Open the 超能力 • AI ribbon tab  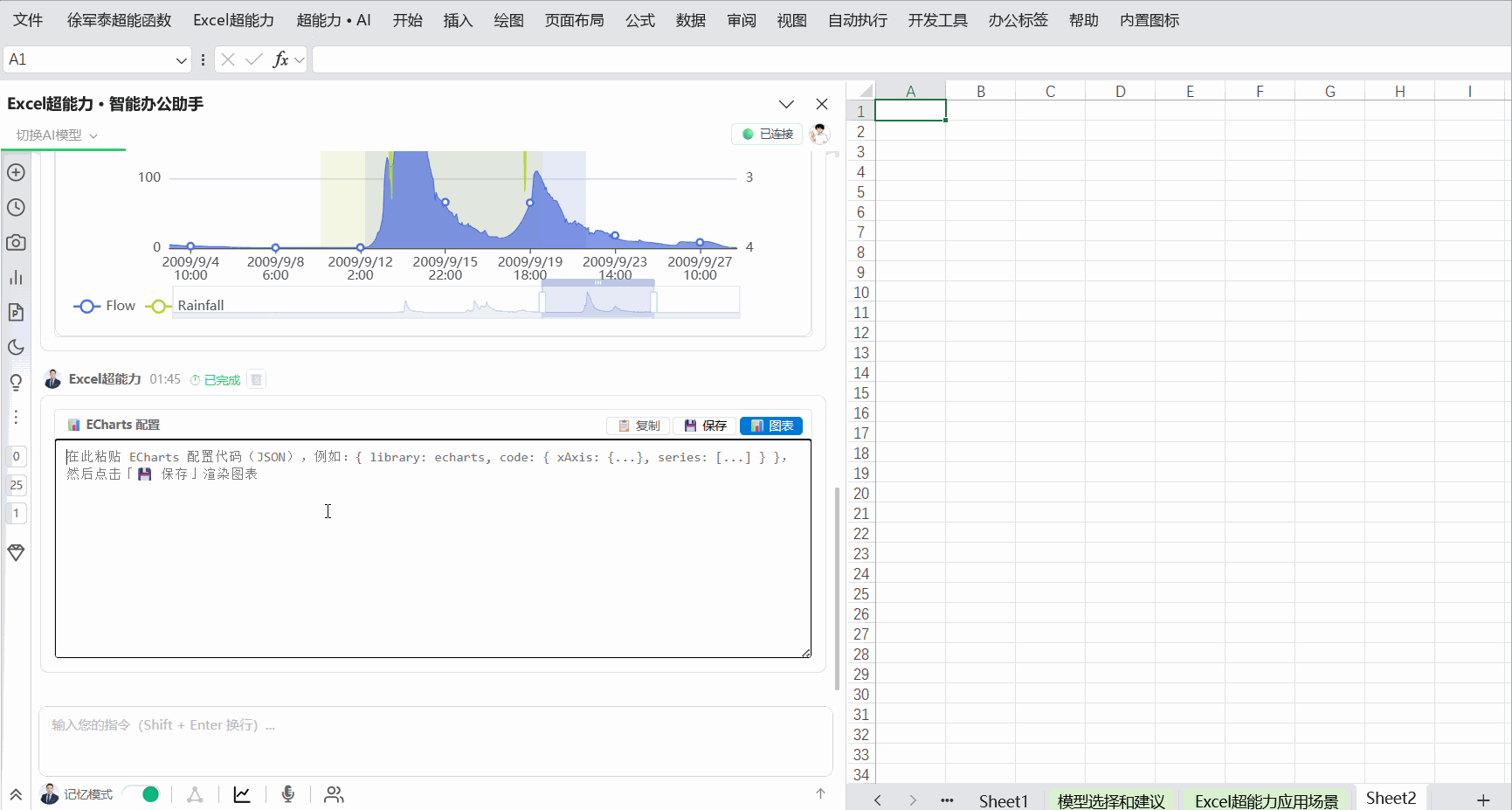click(334, 20)
